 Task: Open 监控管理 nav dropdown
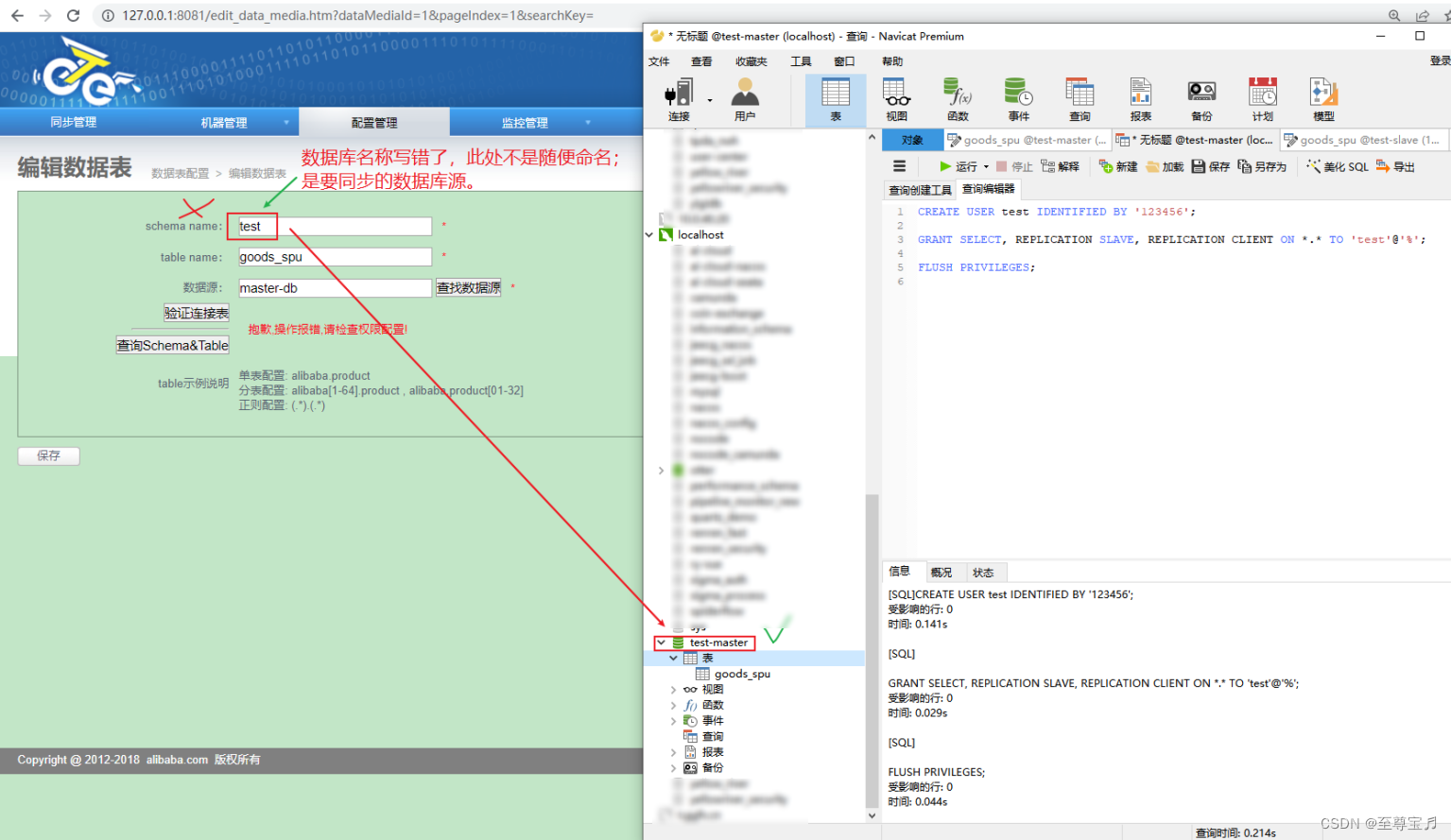(x=525, y=122)
